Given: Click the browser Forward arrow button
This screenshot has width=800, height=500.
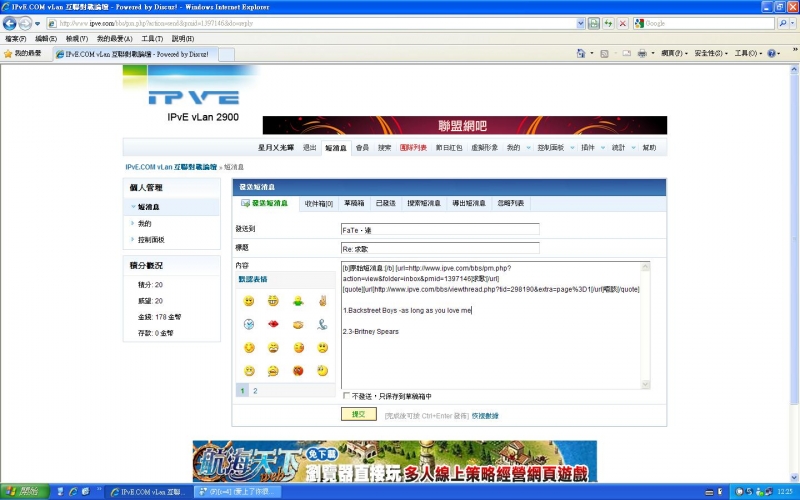Looking at the screenshot, I should pyautogui.click(x=24, y=23).
